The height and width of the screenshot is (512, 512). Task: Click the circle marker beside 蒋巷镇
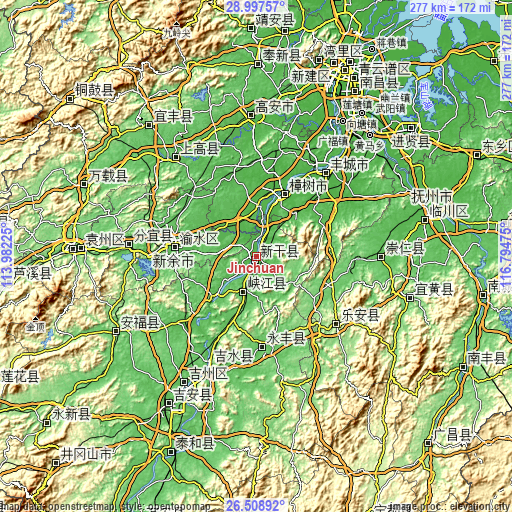pos(372,49)
